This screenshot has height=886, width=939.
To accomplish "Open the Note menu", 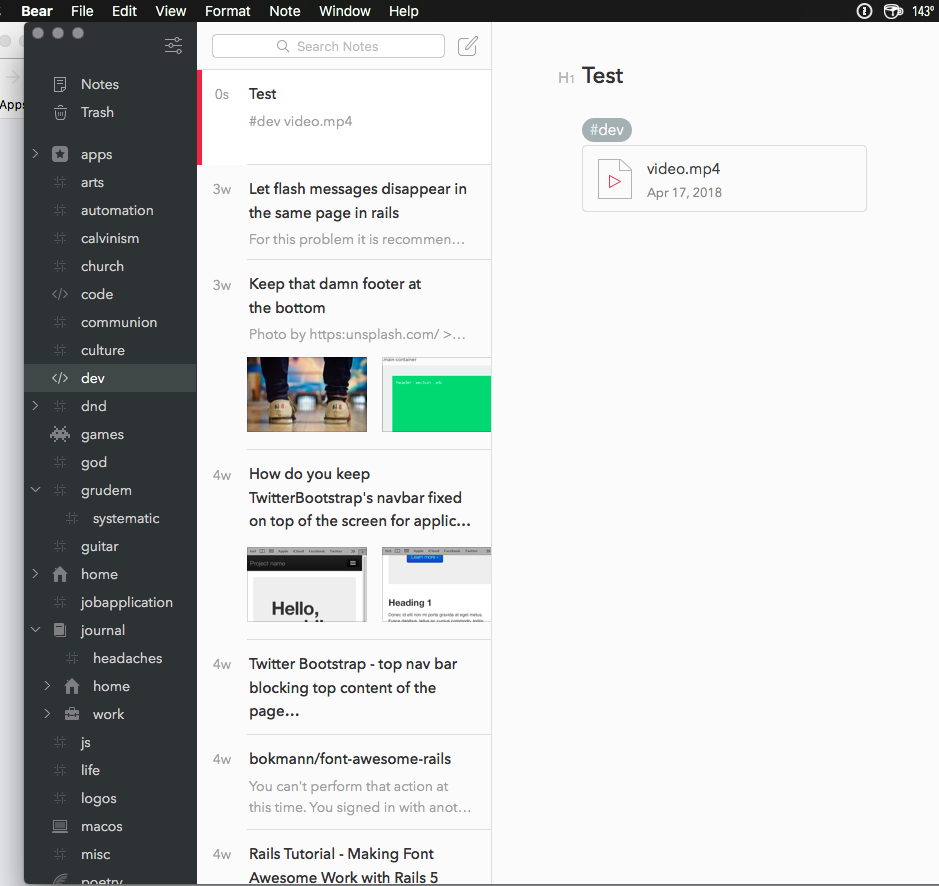I will 284,11.
